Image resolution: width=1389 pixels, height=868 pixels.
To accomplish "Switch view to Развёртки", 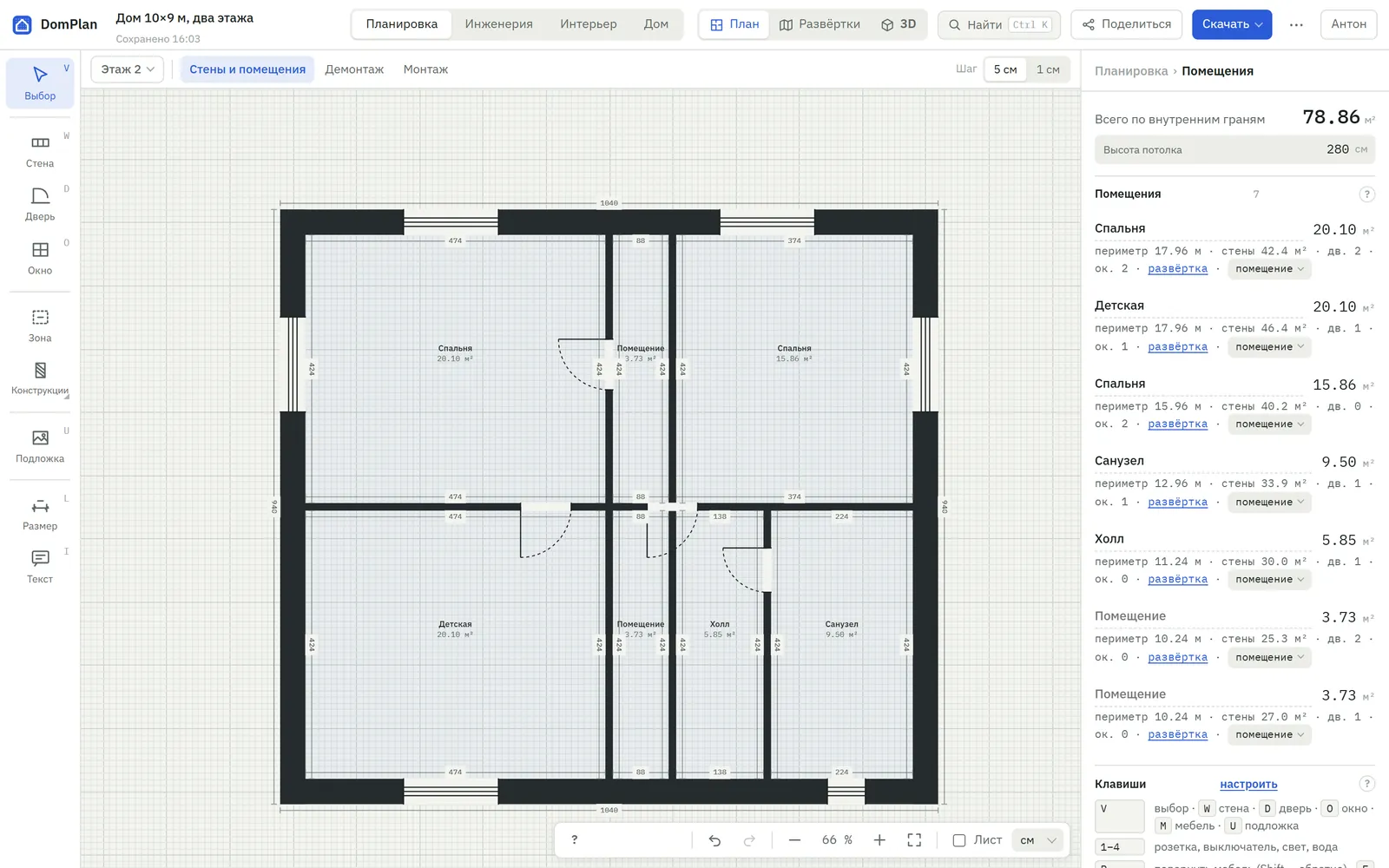I will (x=820, y=24).
